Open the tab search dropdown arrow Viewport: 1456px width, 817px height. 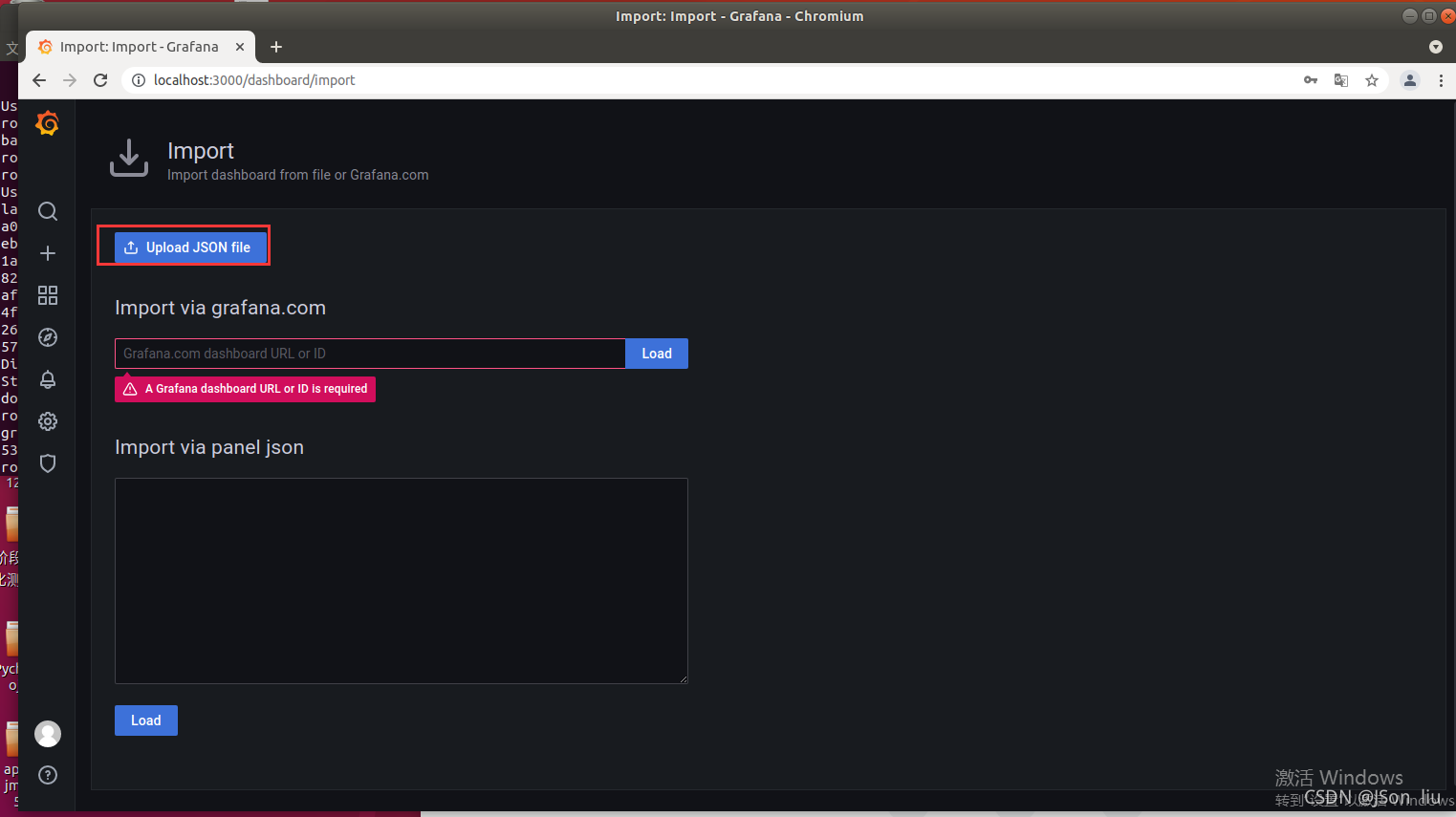tap(1436, 47)
